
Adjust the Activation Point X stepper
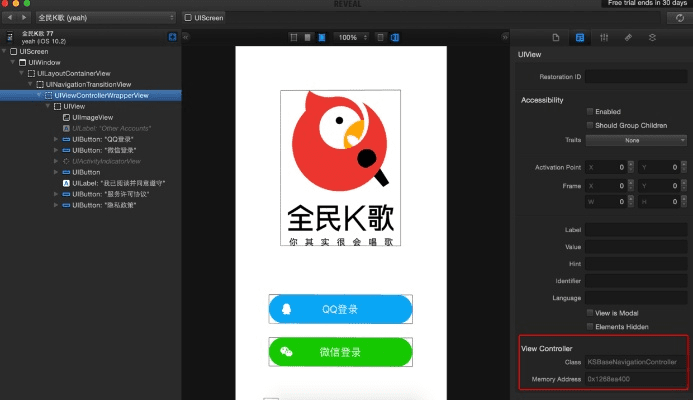pos(631,167)
